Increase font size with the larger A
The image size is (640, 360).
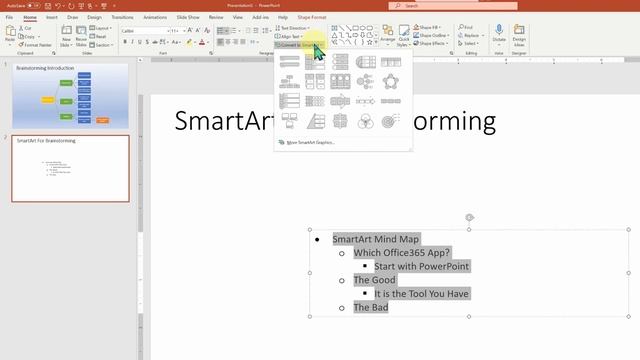click(x=190, y=31)
